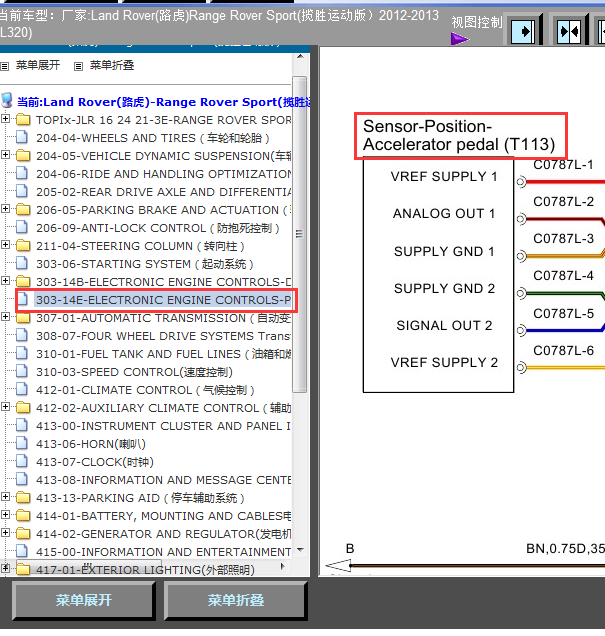Screen dimensions: 605x636
Task: Open 303-14E-ELECTRONIC ENGINE CONTROLS entry
Action: tap(163, 300)
